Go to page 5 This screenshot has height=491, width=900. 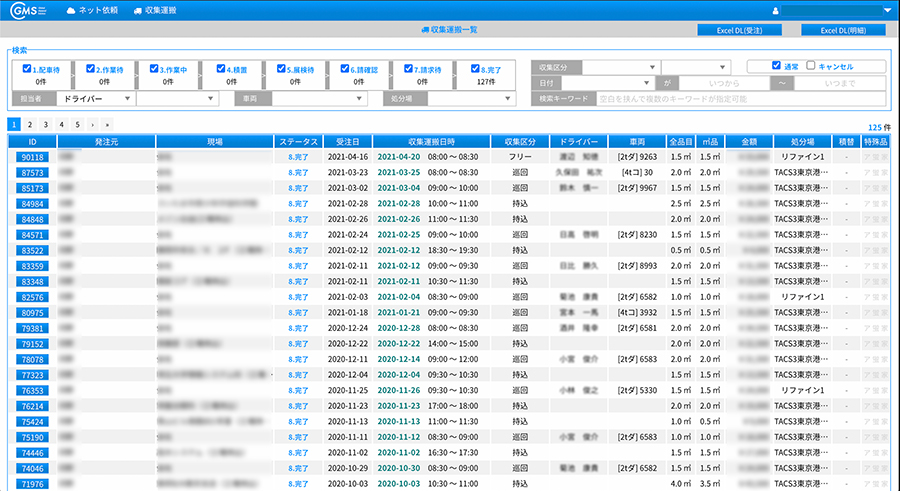tap(77, 124)
